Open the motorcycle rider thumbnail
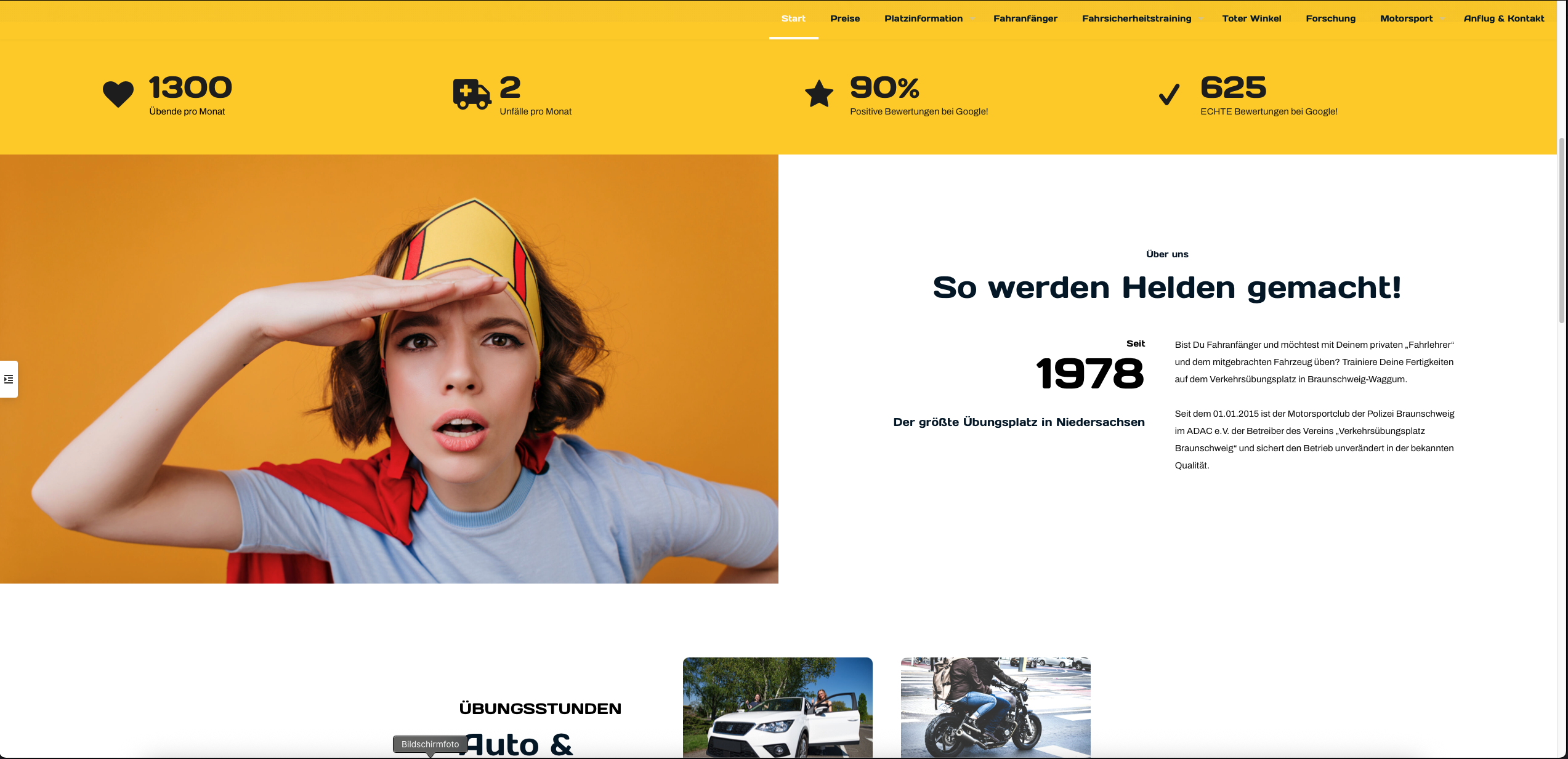1568x759 pixels. click(x=995, y=707)
